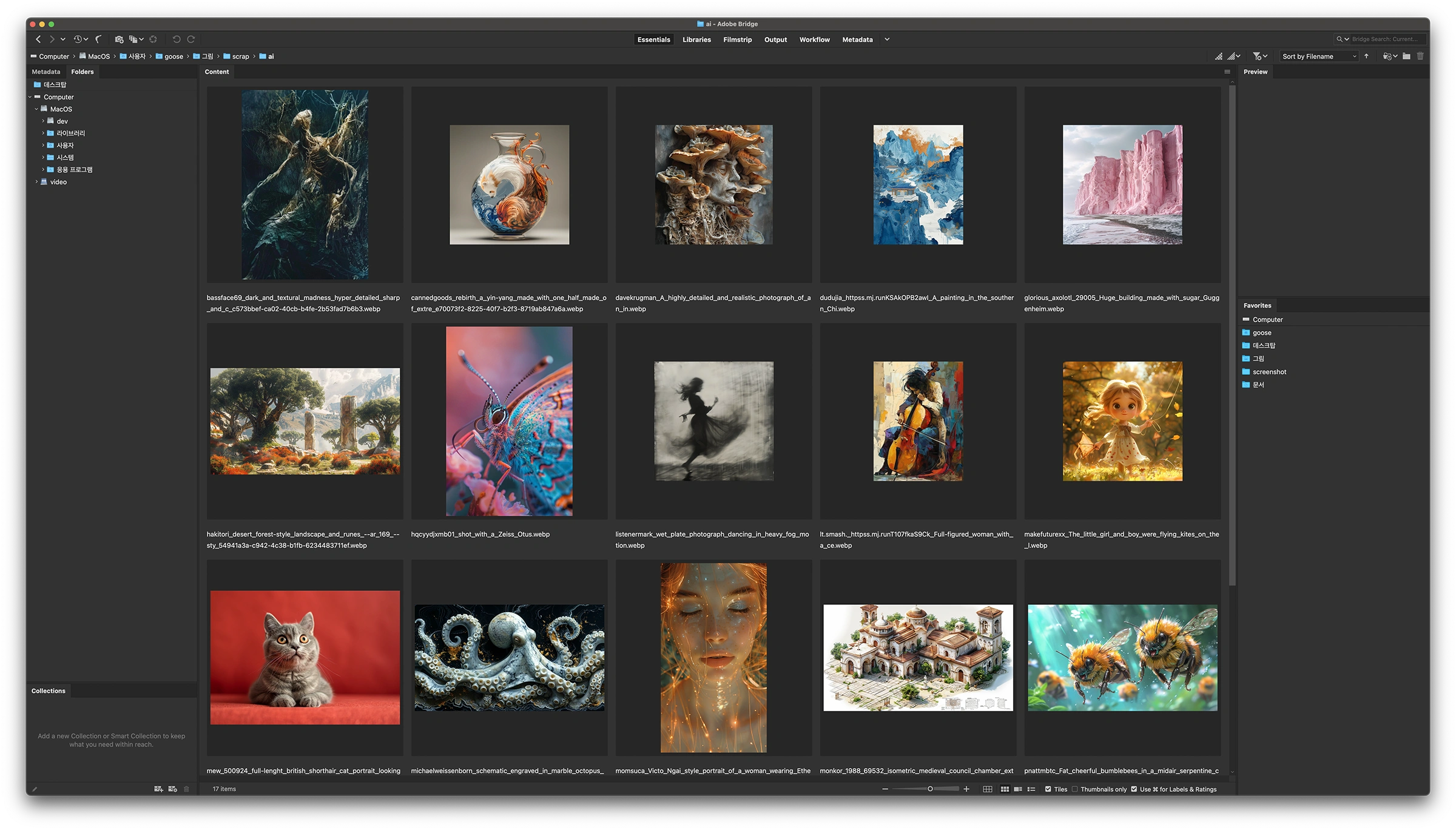The image size is (1456, 830).
Task: Switch to the Filmstrip workspace
Action: [737, 39]
